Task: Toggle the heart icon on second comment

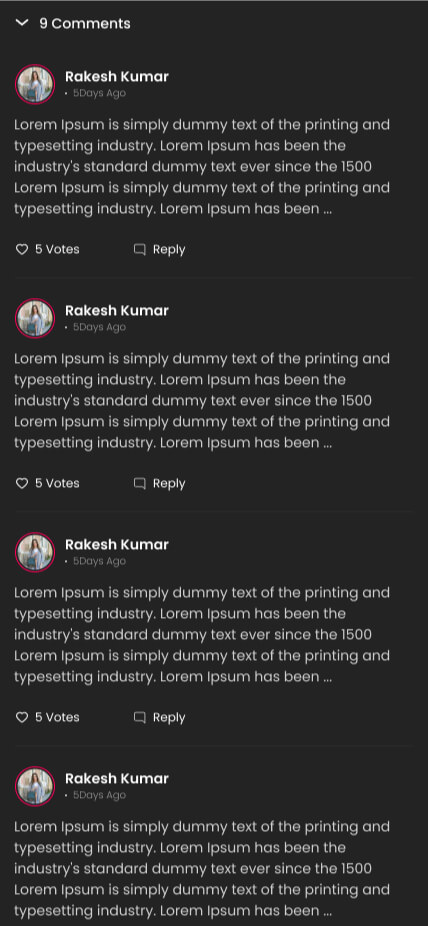Action: (x=22, y=484)
